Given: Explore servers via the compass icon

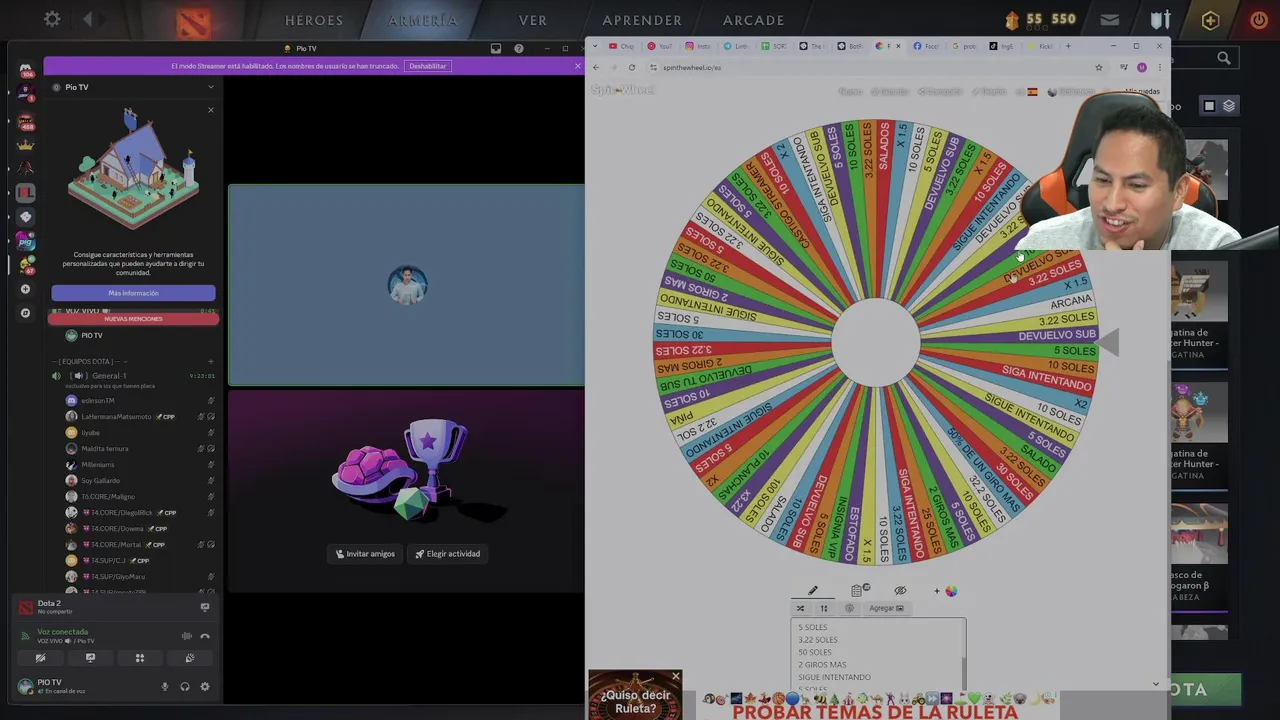Looking at the screenshot, I should [26, 313].
